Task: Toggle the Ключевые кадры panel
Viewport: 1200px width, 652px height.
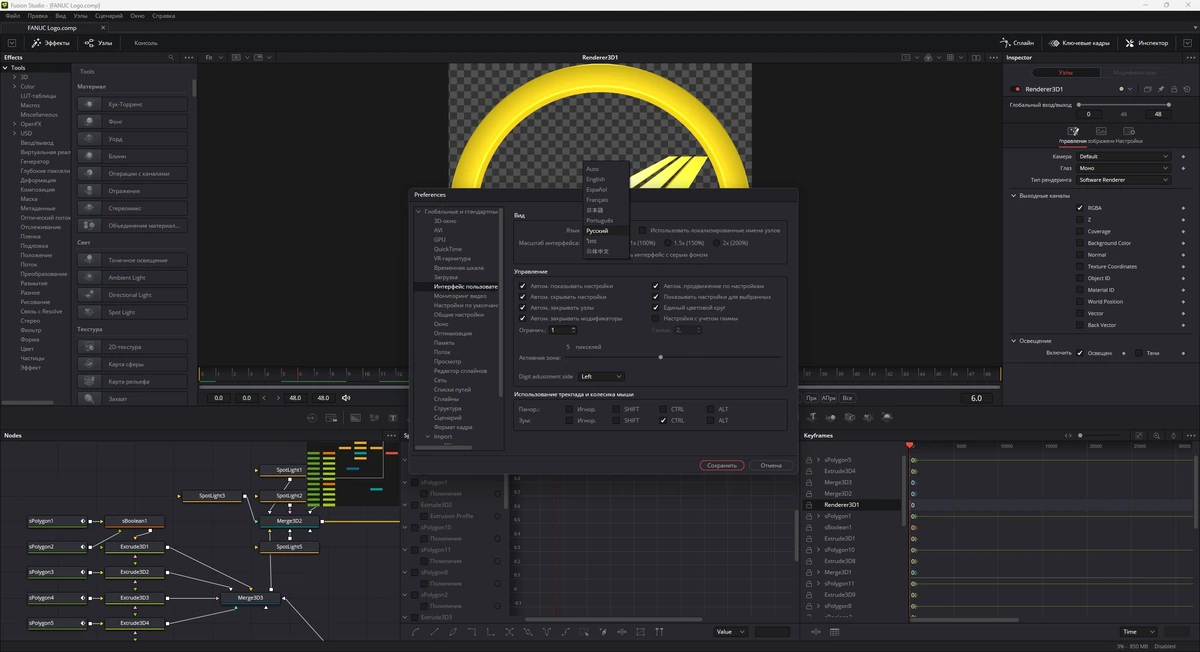Action: coord(1078,43)
